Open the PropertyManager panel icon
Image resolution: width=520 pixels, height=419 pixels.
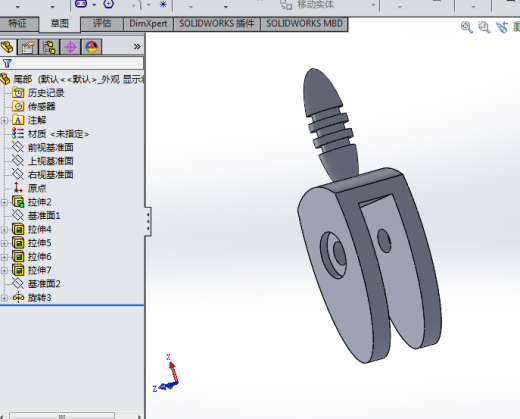[x=28, y=47]
